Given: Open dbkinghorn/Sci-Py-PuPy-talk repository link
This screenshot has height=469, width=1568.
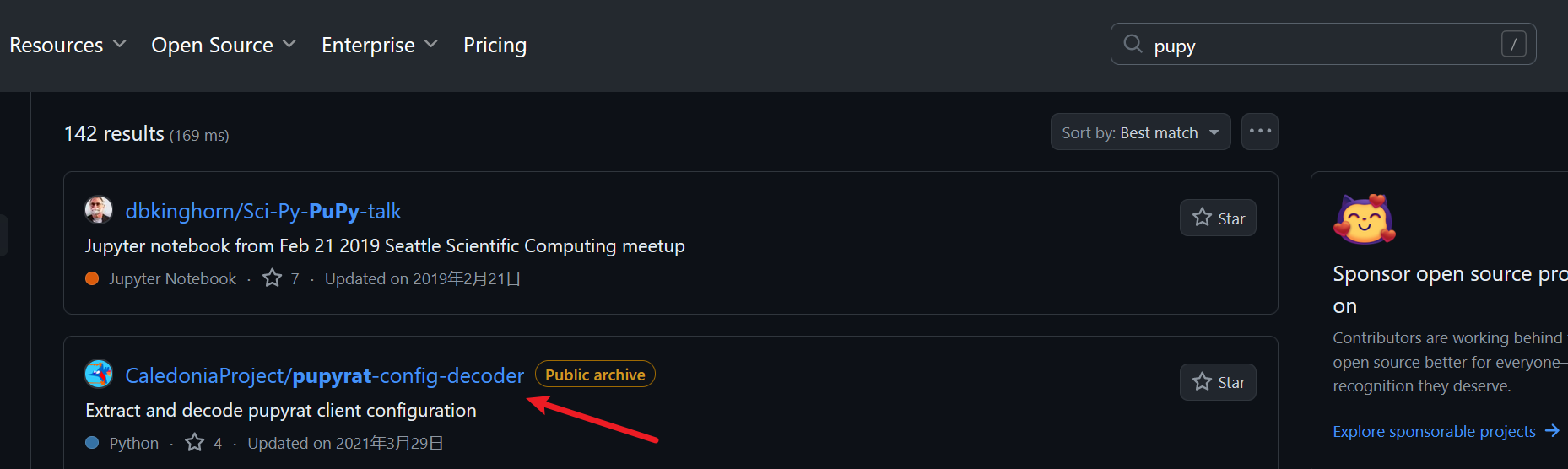Looking at the screenshot, I should tap(263, 211).
